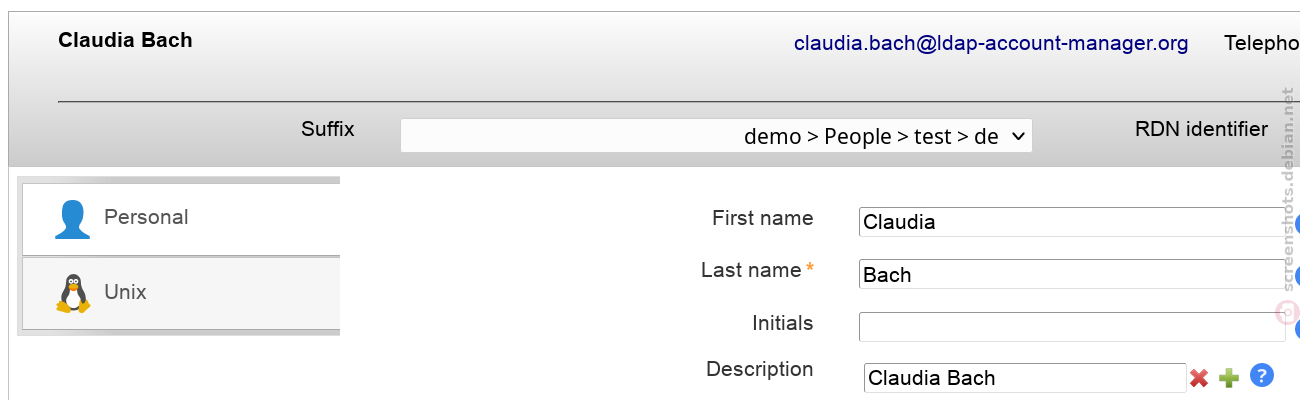Click the RDN identifier label
Viewport: 1300px width, 400px height.
click(x=1201, y=129)
